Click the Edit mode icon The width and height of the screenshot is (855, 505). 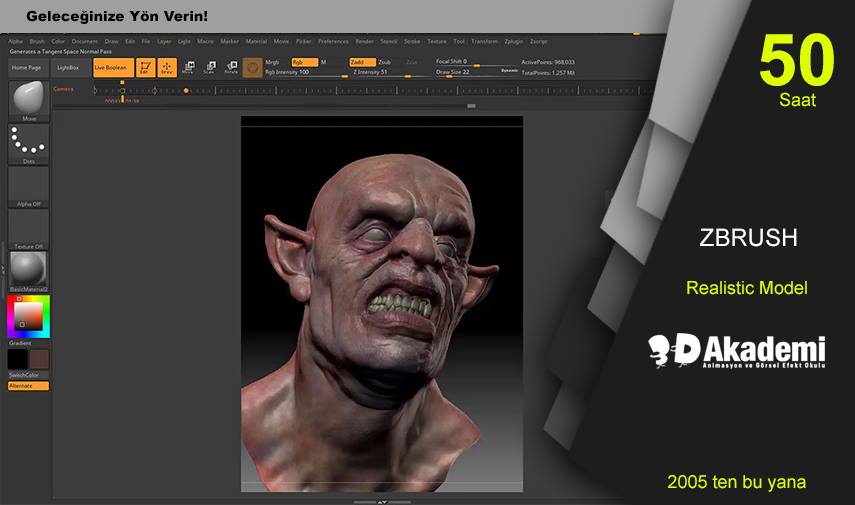coord(144,67)
